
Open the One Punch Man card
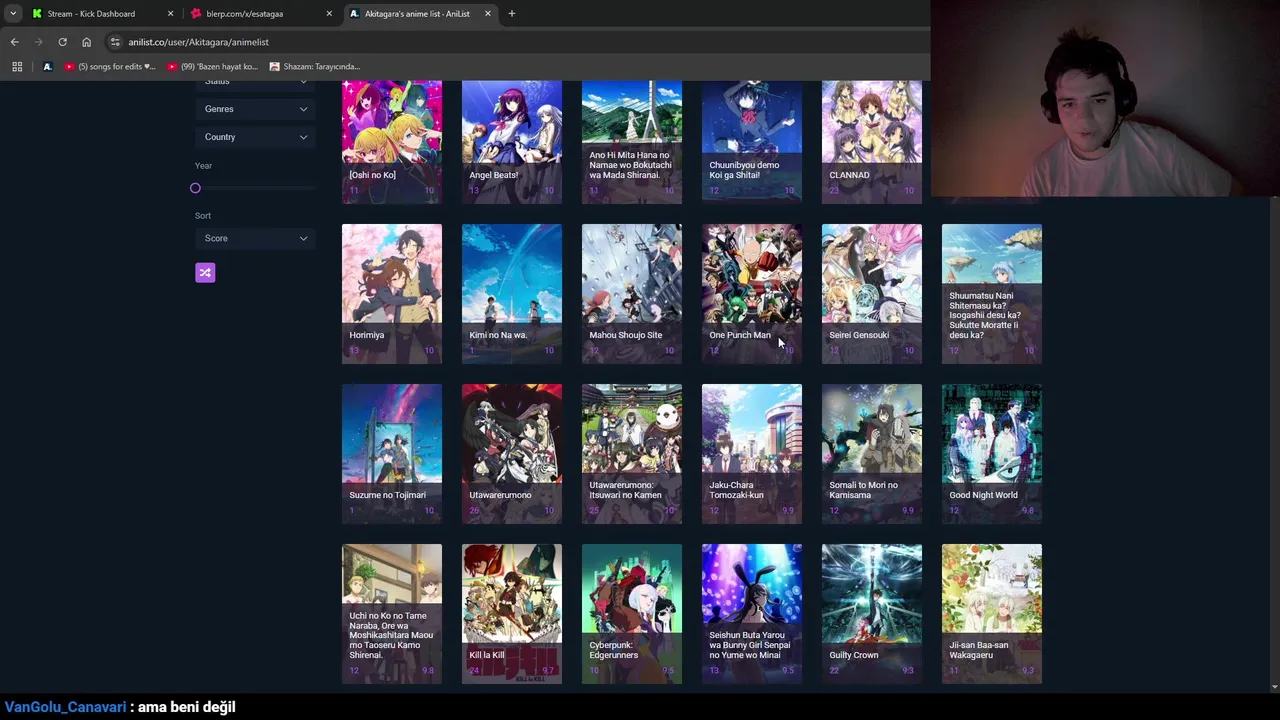(752, 294)
